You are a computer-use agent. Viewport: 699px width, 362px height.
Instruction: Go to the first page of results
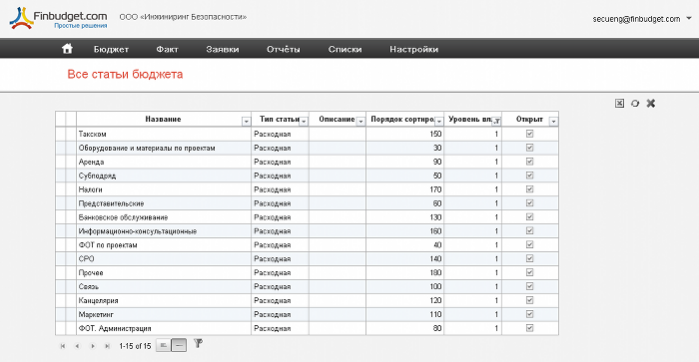[x=63, y=346]
